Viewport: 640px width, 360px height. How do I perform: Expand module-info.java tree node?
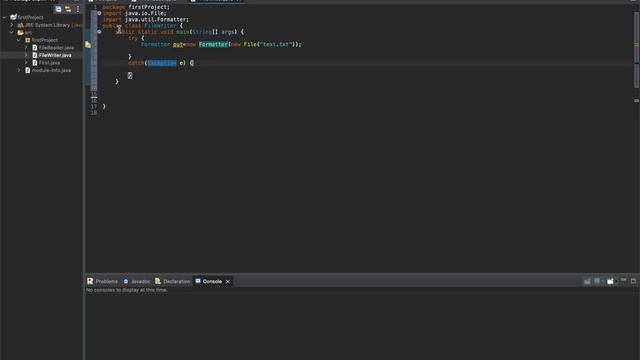point(19,70)
